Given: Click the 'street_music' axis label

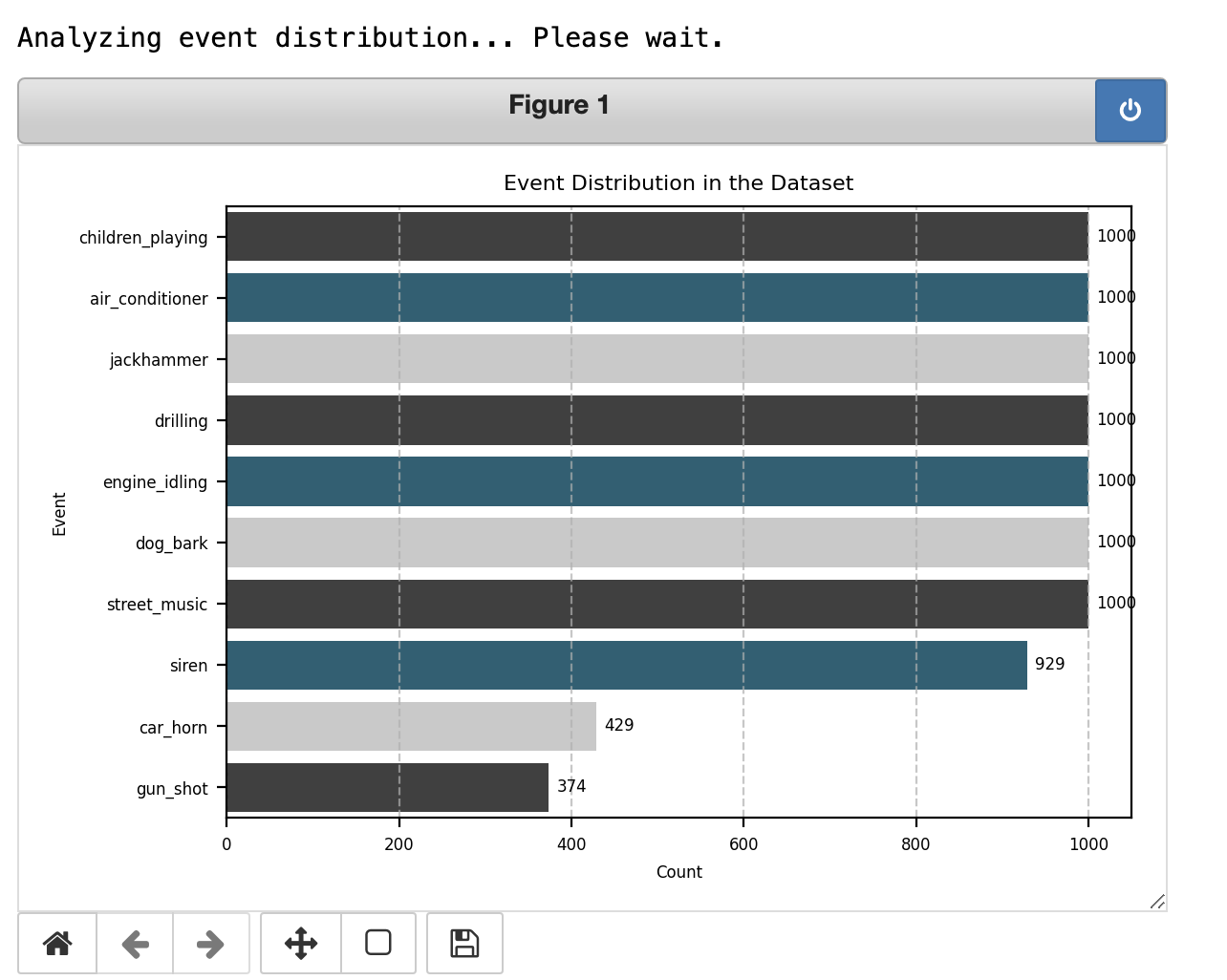Looking at the screenshot, I should [157, 605].
